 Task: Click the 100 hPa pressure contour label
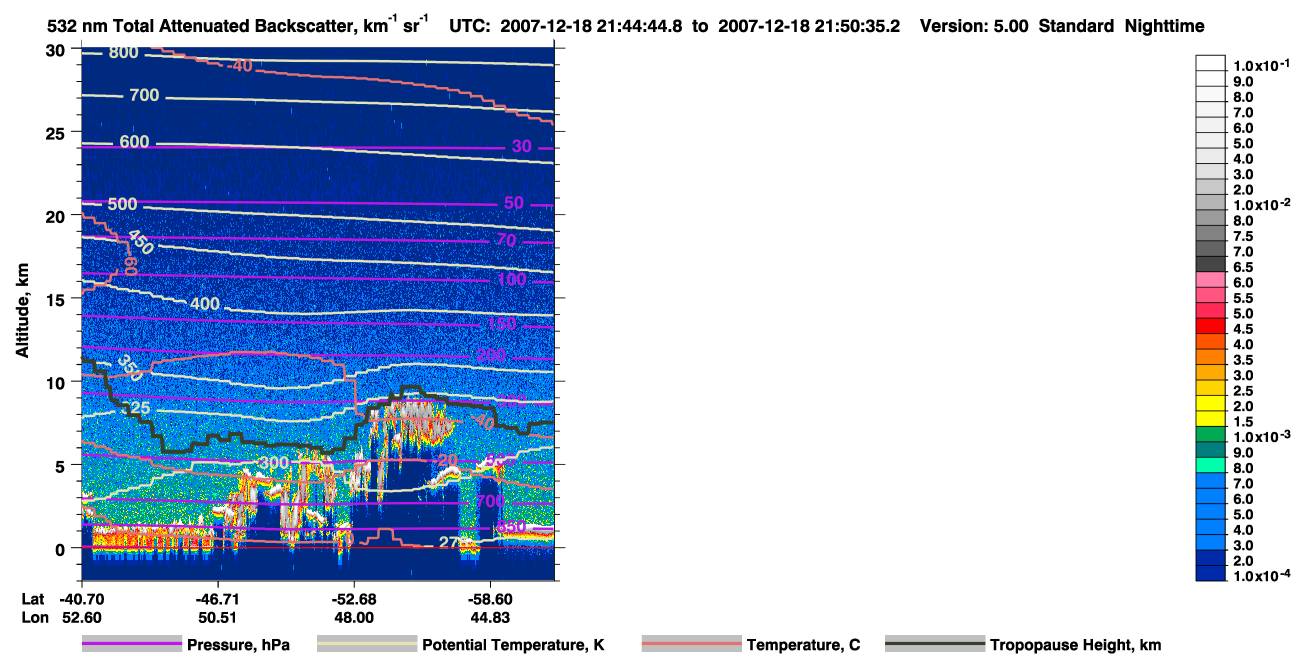511,279
